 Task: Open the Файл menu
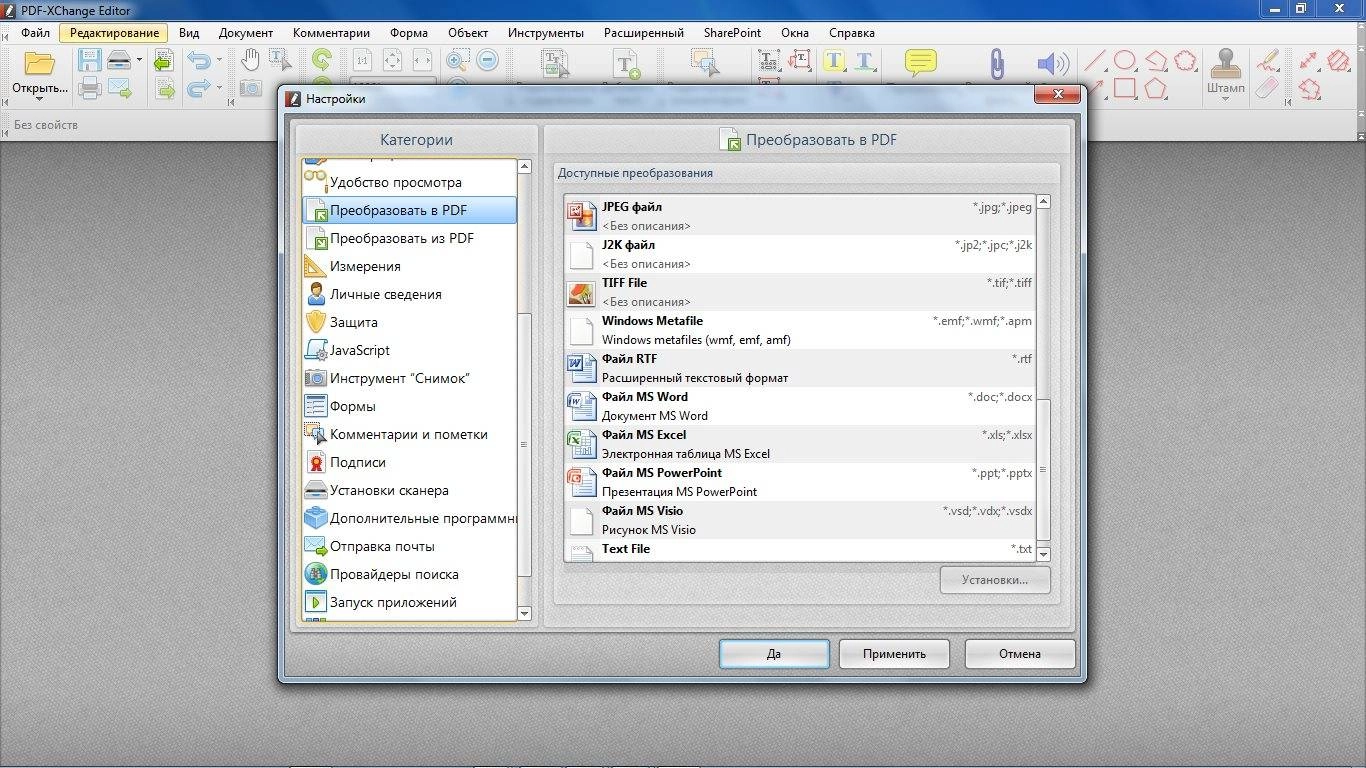35,33
